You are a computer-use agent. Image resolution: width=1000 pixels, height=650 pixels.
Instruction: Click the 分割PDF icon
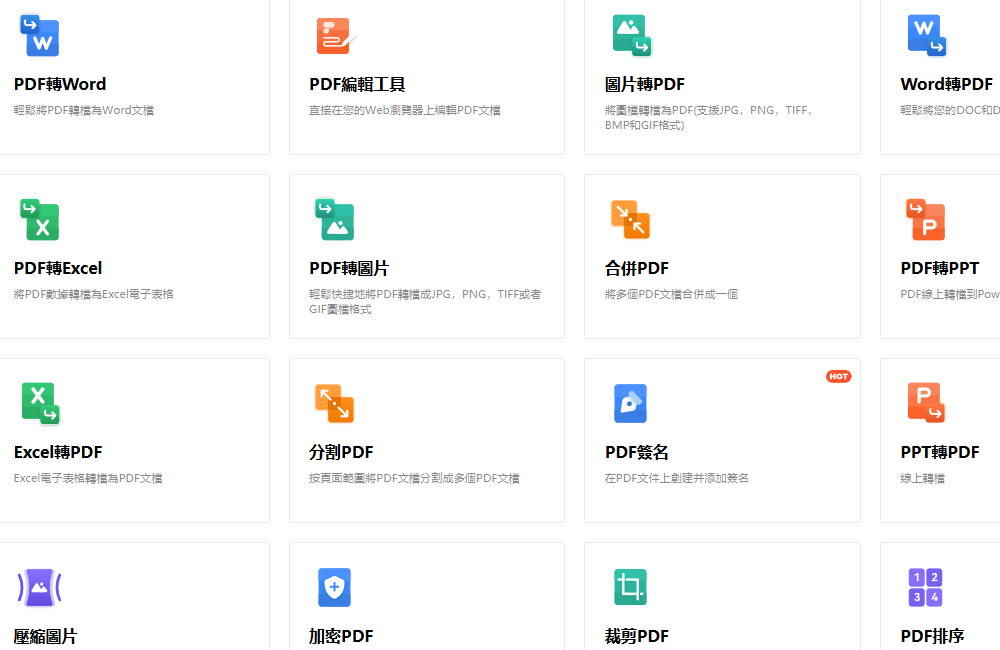point(334,403)
